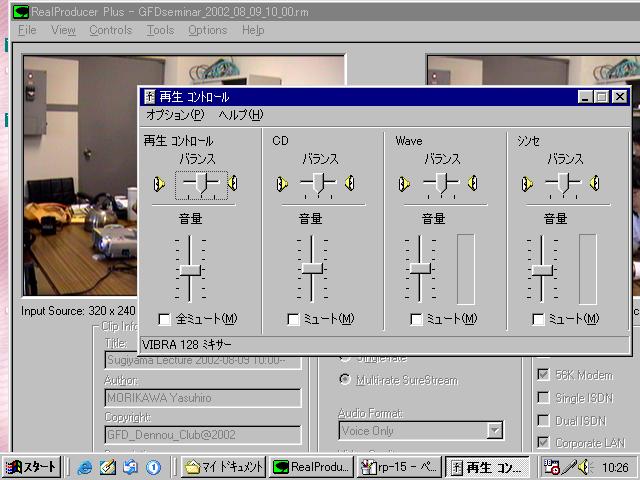Click the blue round quick launch icon
Image resolution: width=640 pixels, height=480 pixels.
pyautogui.click(x=153, y=467)
